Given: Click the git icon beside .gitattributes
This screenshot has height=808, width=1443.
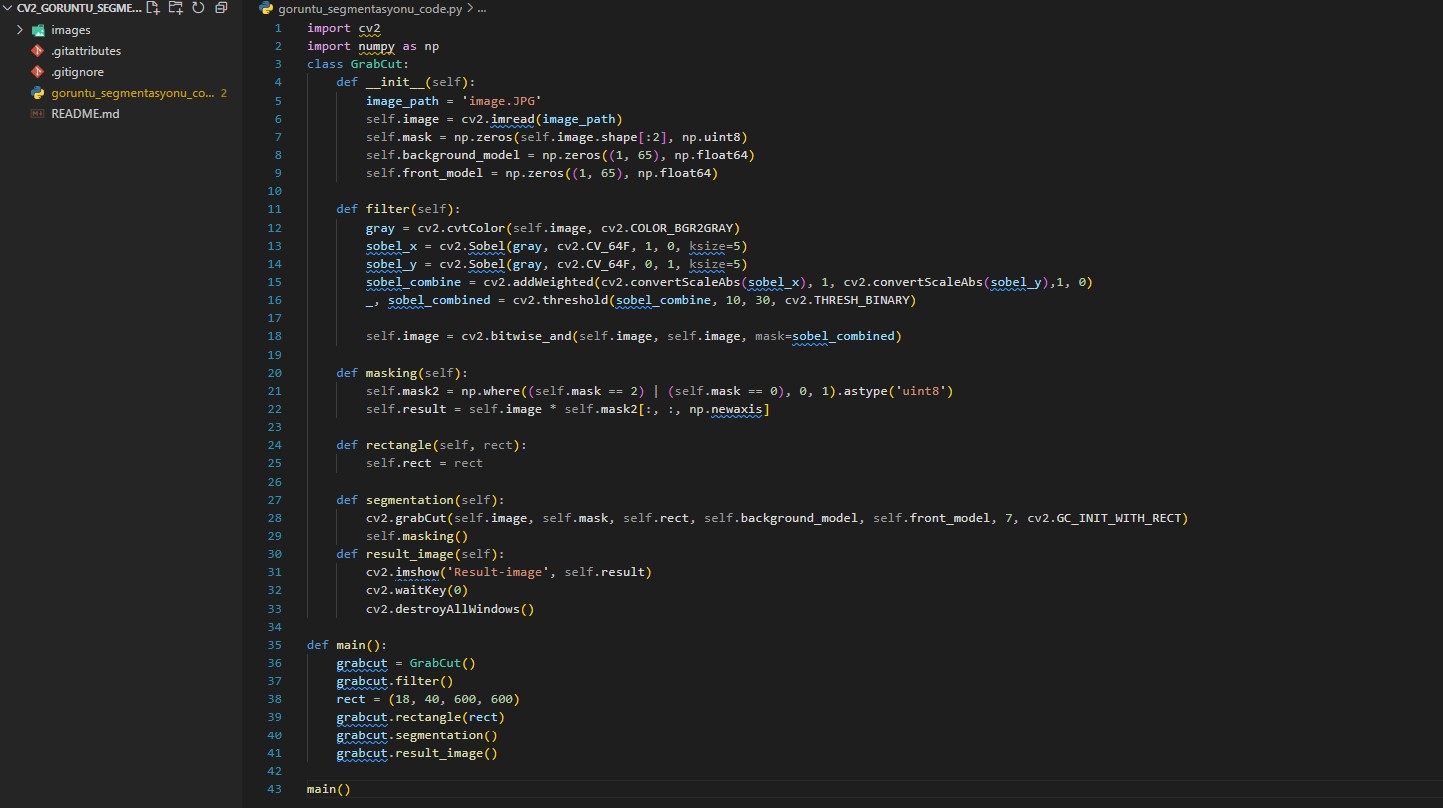Looking at the screenshot, I should coord(38,51).
